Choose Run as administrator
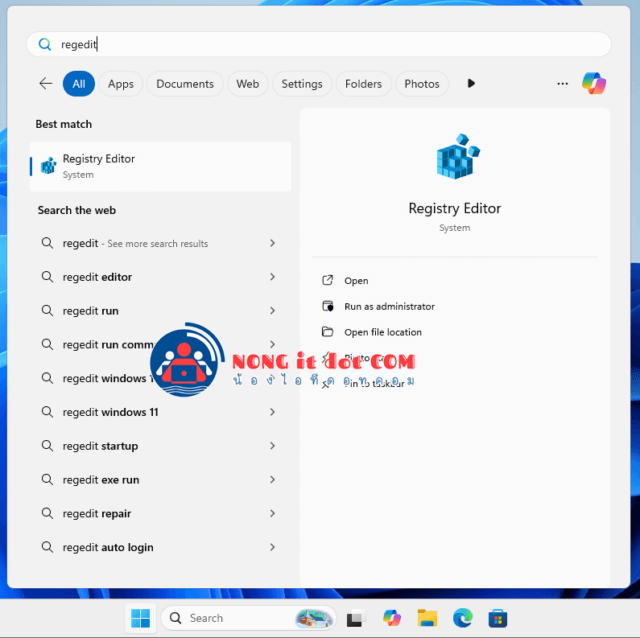 pyautogui.click(x=389, y=306)
